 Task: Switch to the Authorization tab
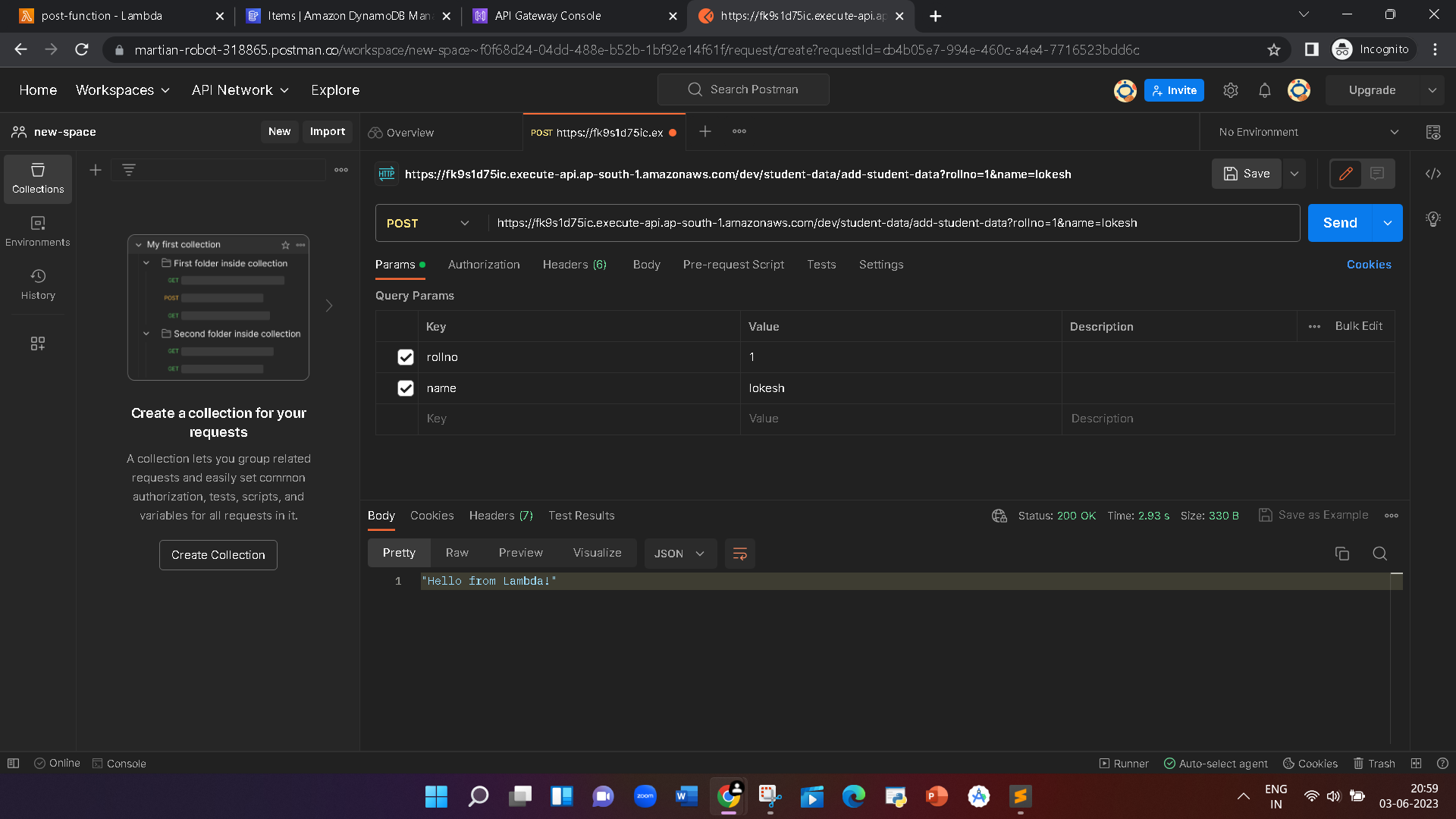[x=484, y=265]
